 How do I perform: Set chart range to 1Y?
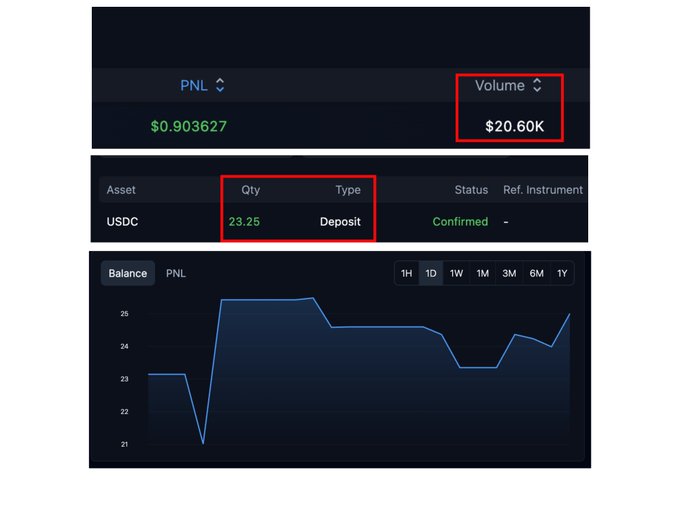562,273
